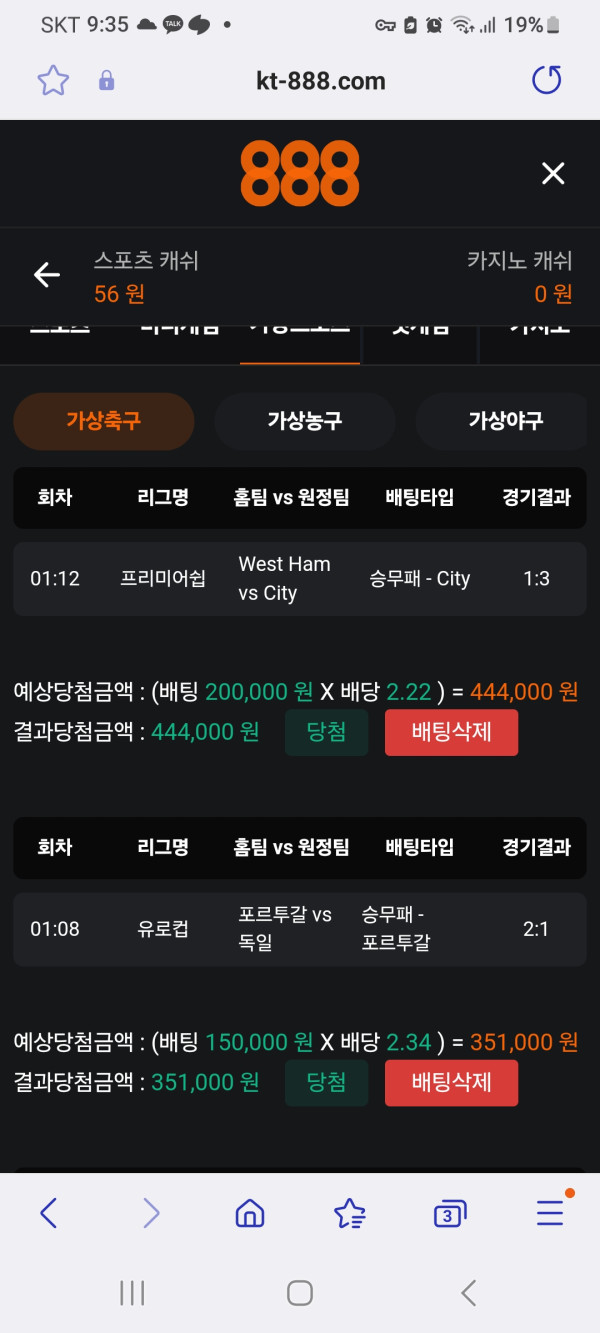Tap the site security lock icon
600x1333 pixels.
[x=107, y=81]
